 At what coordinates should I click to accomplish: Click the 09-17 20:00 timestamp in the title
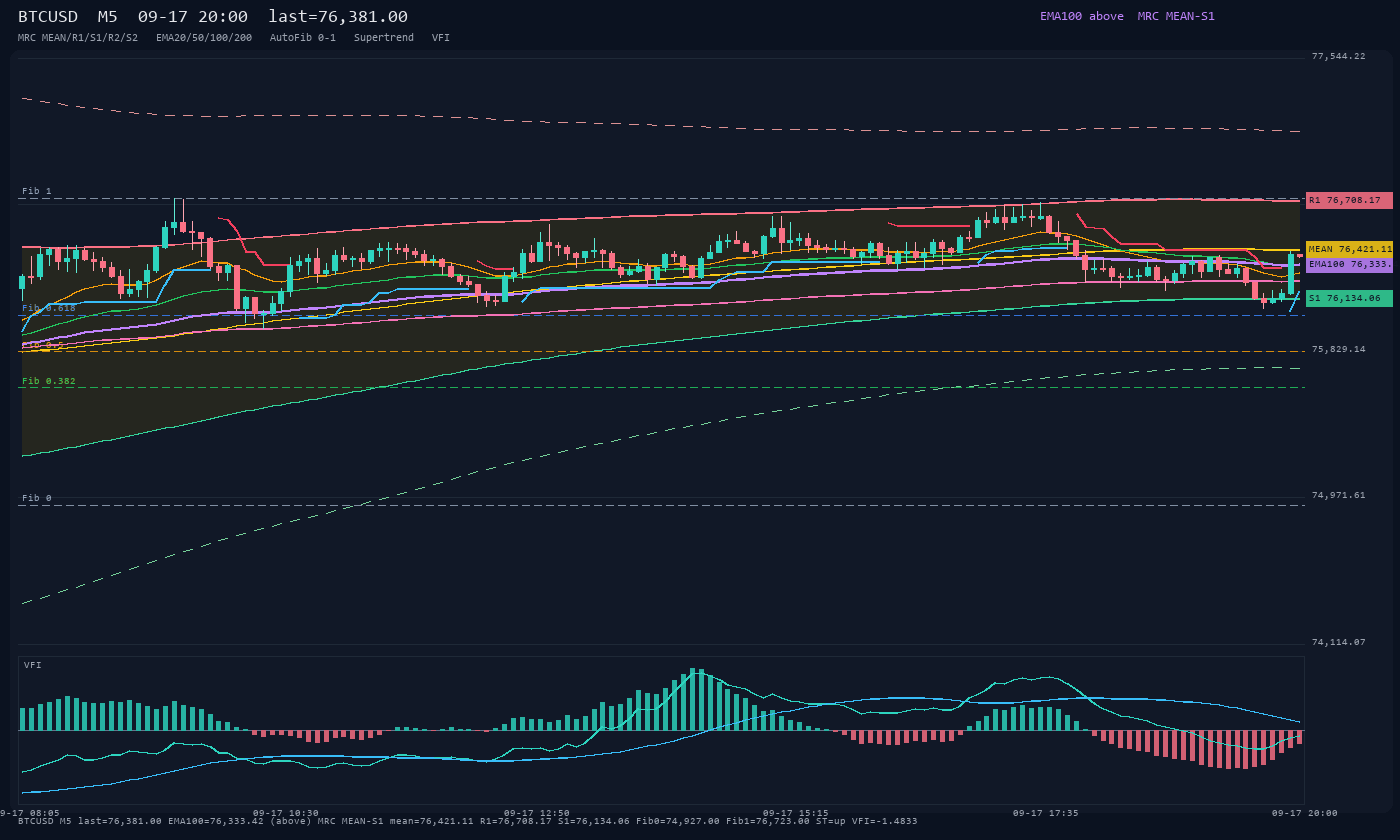pyautogui.click(x=193, y=17)
